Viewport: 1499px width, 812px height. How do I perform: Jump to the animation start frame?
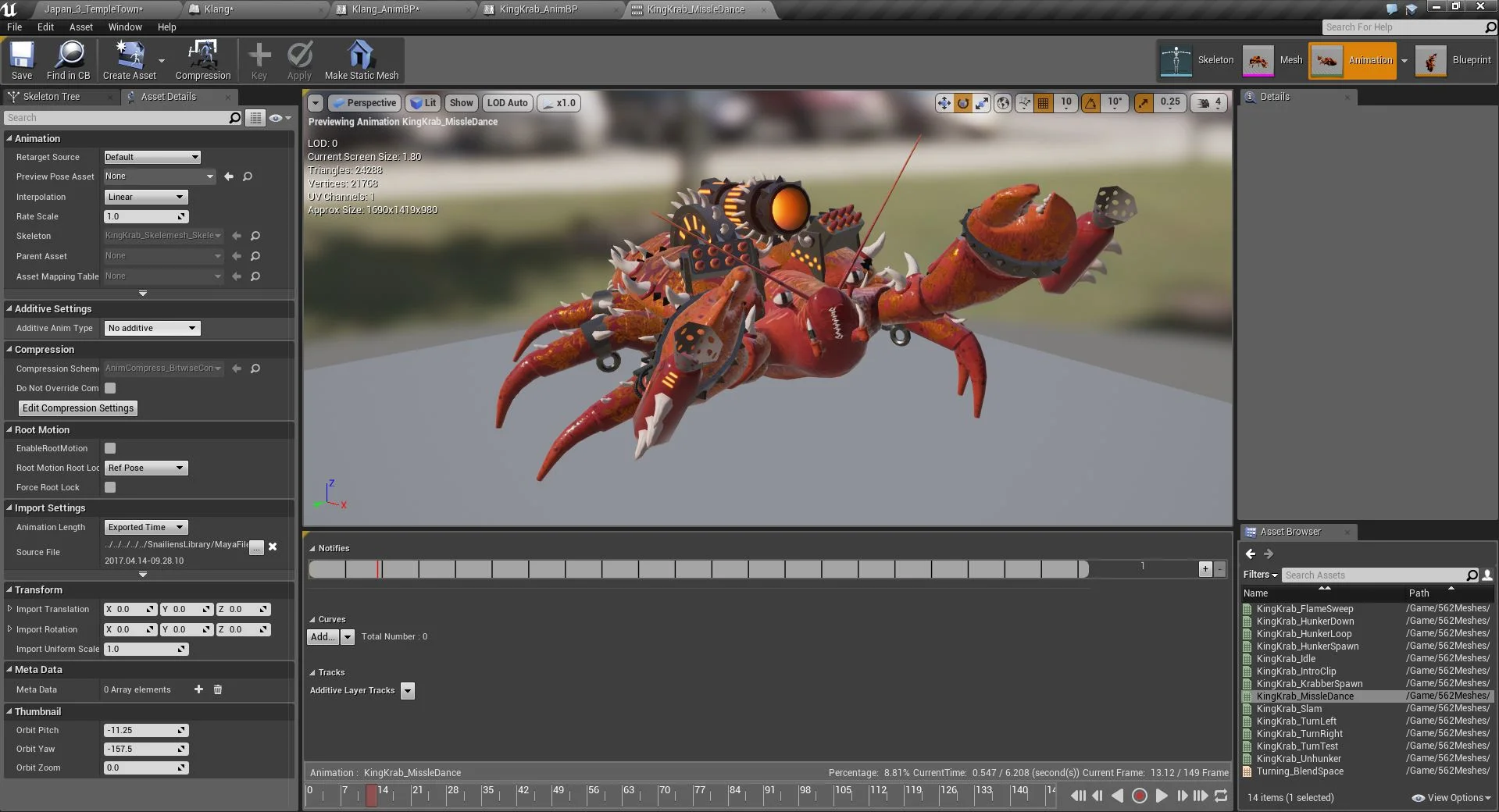(x=1078, y=796)
